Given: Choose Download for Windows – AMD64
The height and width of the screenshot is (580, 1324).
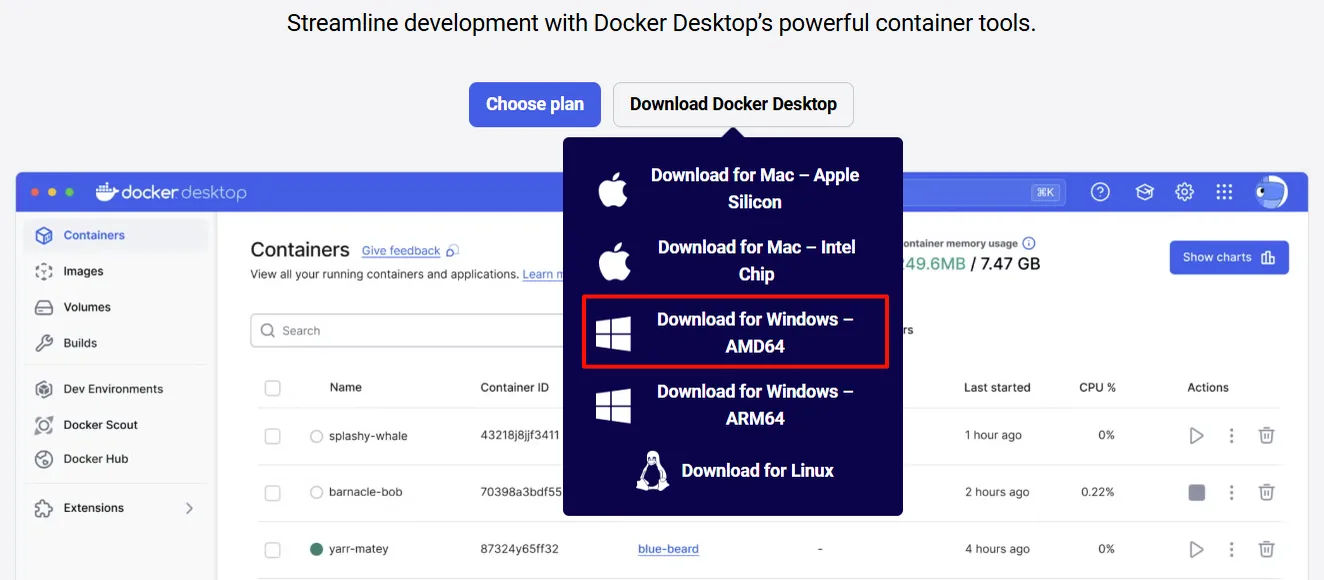Looking at the screenshot, I should tap(735, 332).
